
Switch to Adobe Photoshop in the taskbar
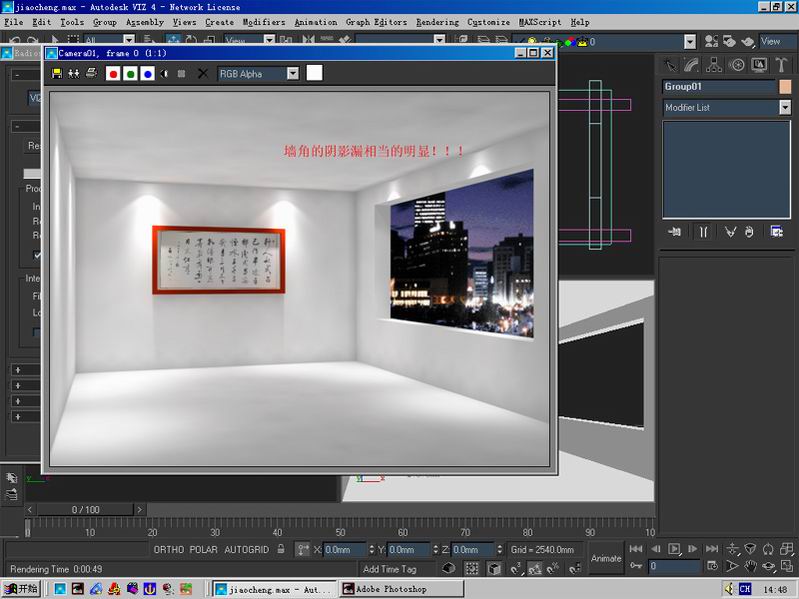point(402,589)
